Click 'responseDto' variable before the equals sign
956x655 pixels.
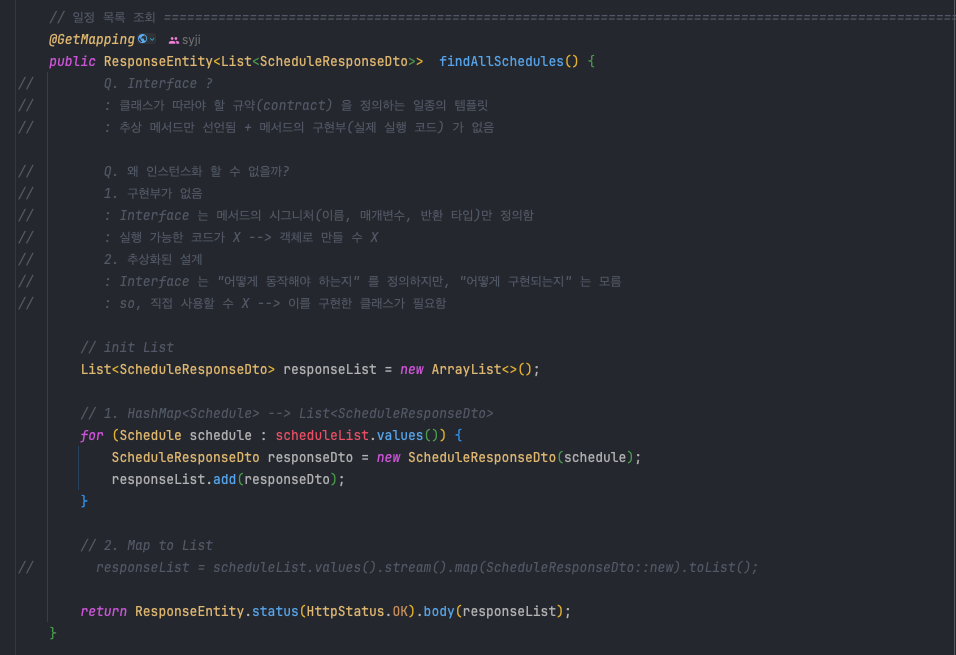coord(310,457)
